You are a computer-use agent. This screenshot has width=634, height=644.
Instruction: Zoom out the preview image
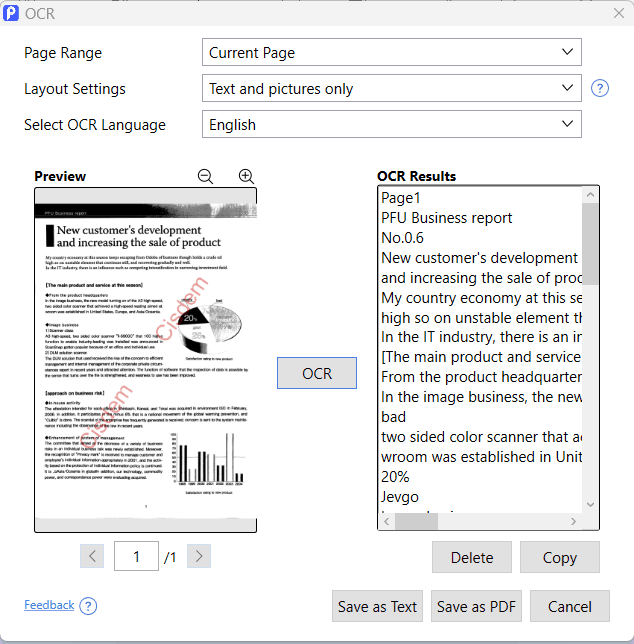coord(206,176)
